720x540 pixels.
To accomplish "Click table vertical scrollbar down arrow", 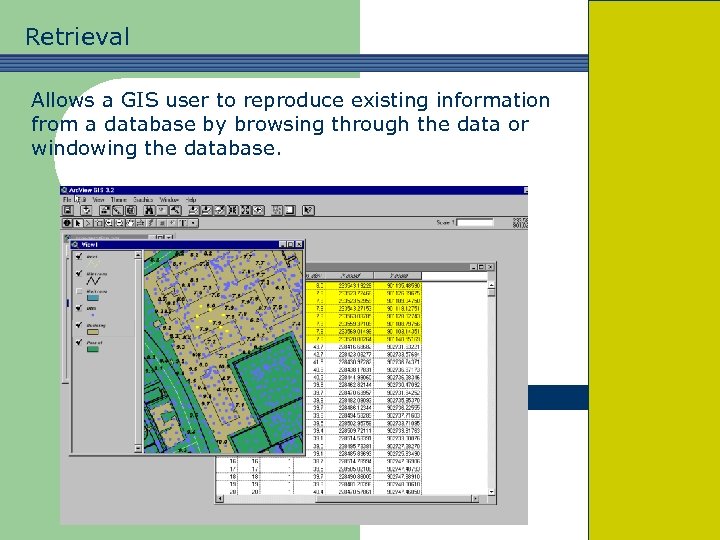I will (491, 492).
